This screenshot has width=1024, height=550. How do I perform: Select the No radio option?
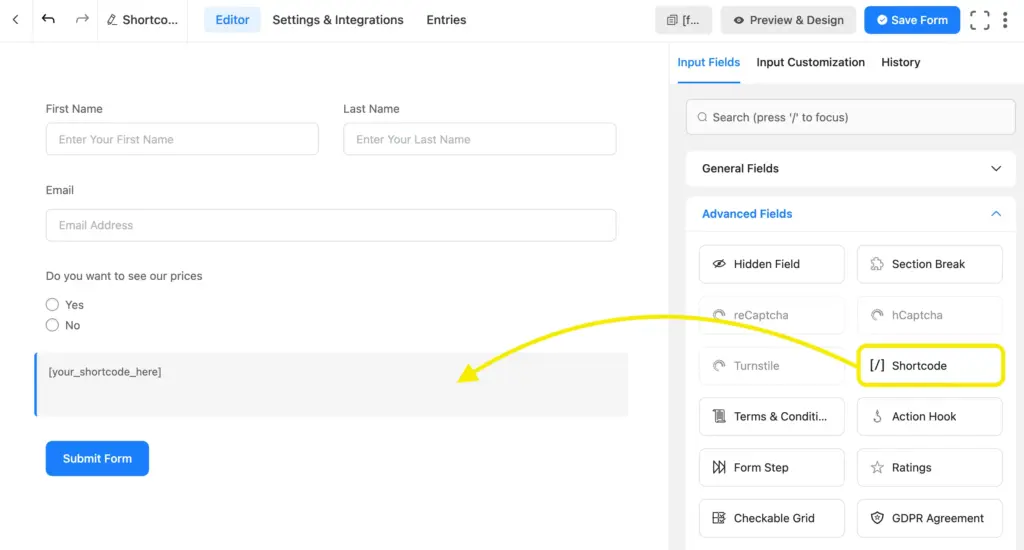(x=52, y=325)
